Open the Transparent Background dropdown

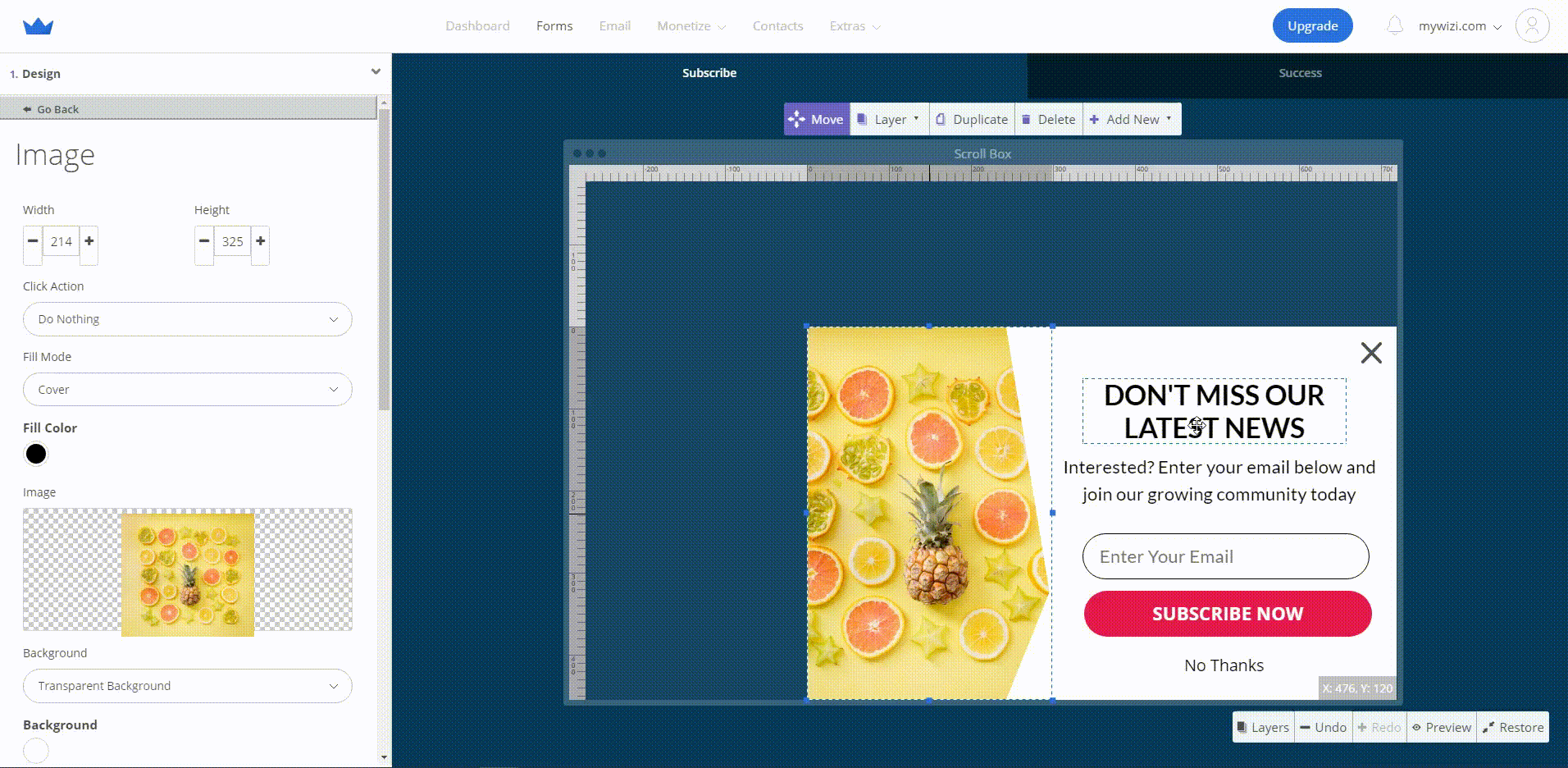(x=187, y=686)
